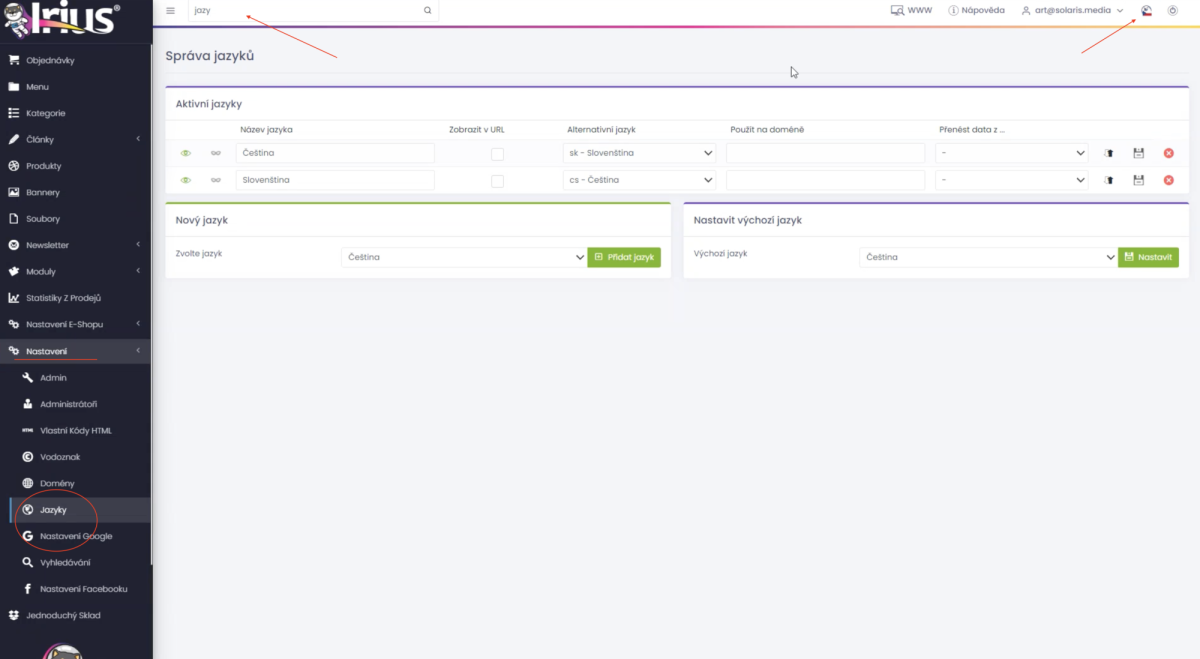The height and width of the screenshot is (659, 1200).
Task: Open Přenést data dropdown in Čeština row
Action: [1011, 153]
